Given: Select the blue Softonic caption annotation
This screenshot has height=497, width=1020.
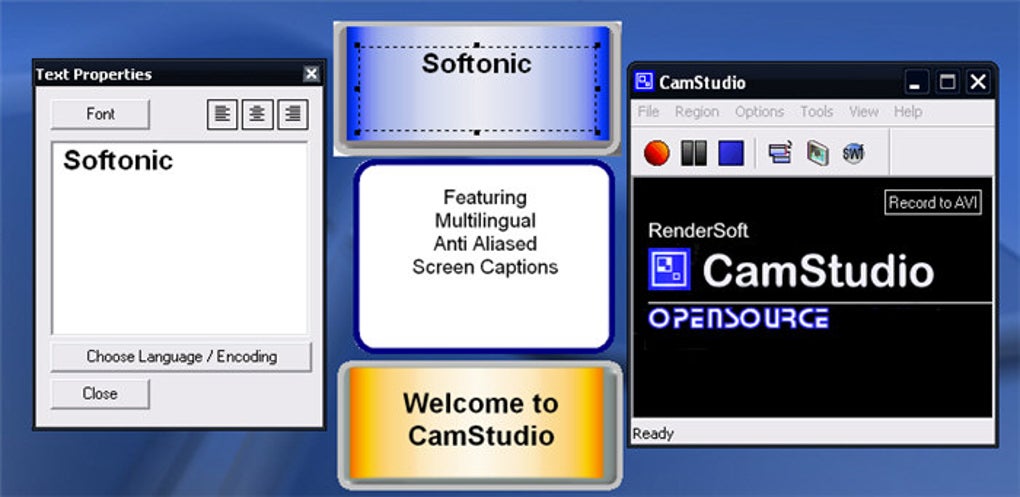Looking at the screenshot, I should click(x=477, y=88).
